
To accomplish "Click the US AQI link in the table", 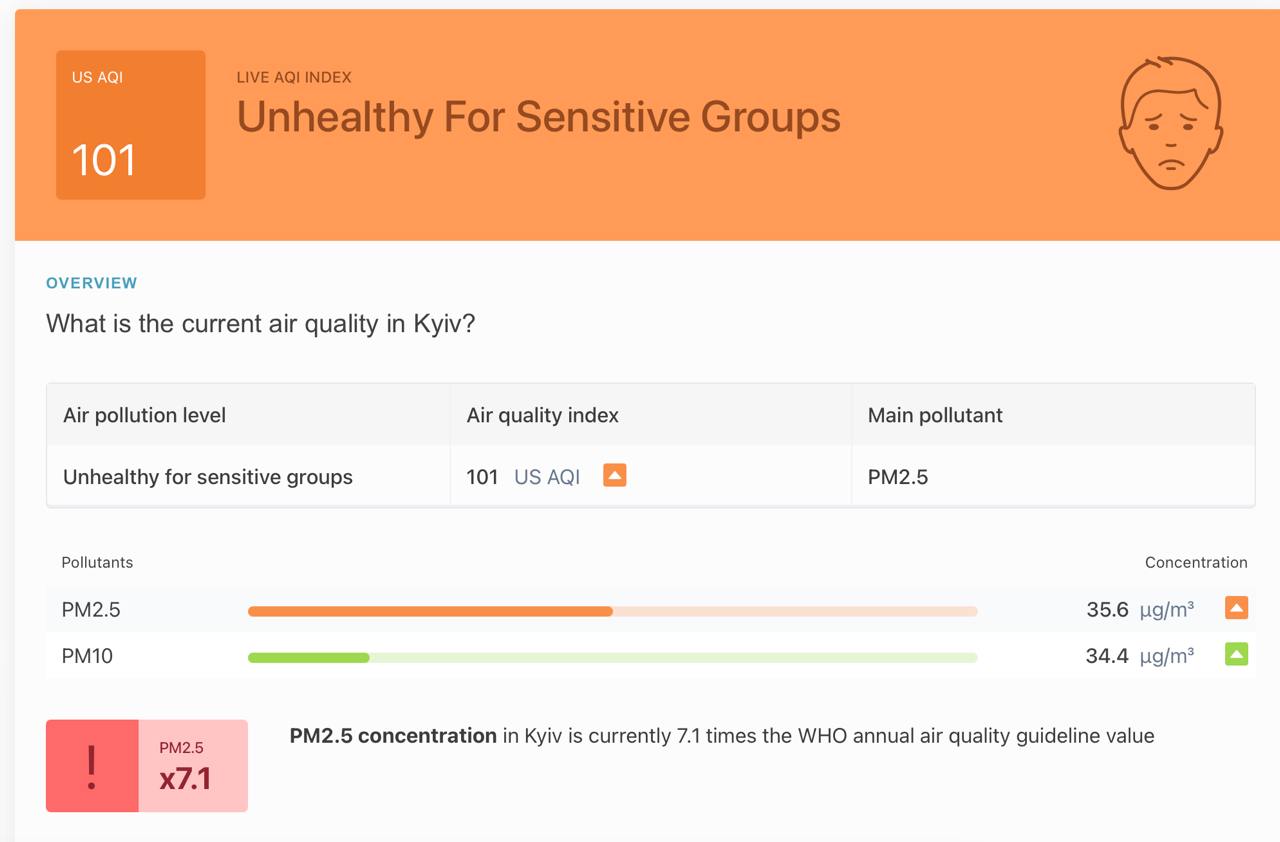I will 547,477.
